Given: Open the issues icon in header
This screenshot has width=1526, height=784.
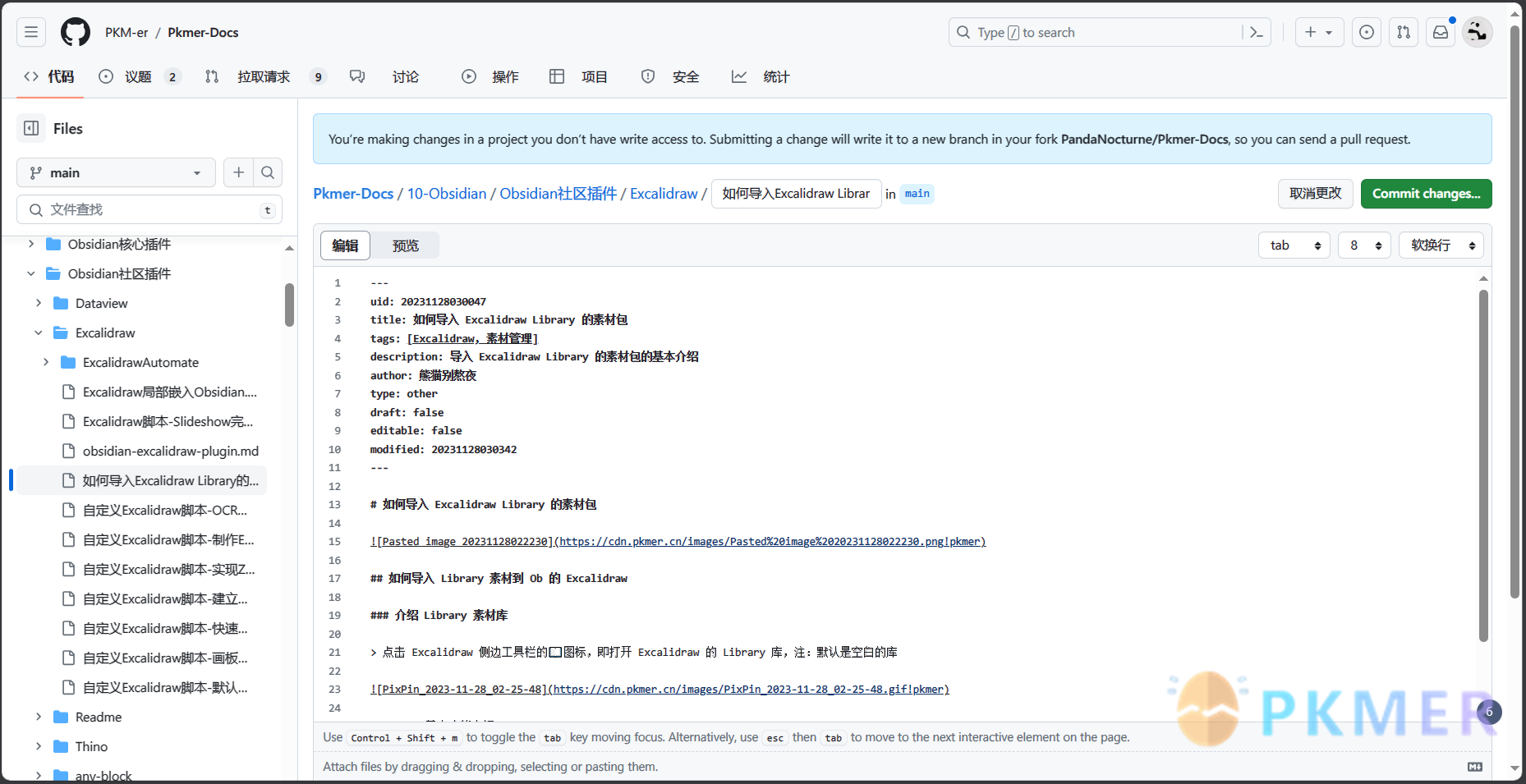Looking at the screenshot, I should tap(1367, 32).
